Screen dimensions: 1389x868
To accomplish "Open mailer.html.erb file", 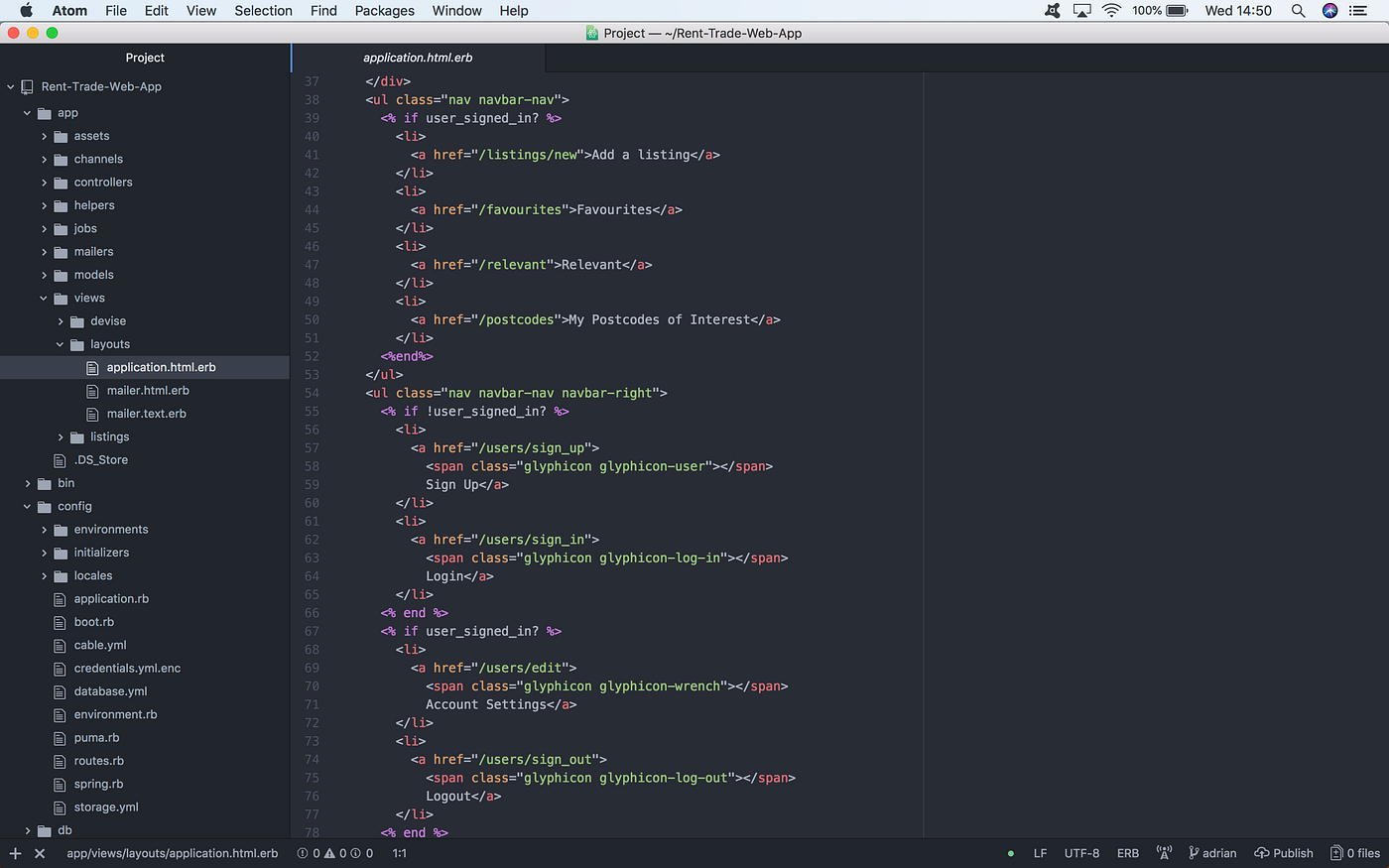I will pyautogui.click(x=148, y=391).
